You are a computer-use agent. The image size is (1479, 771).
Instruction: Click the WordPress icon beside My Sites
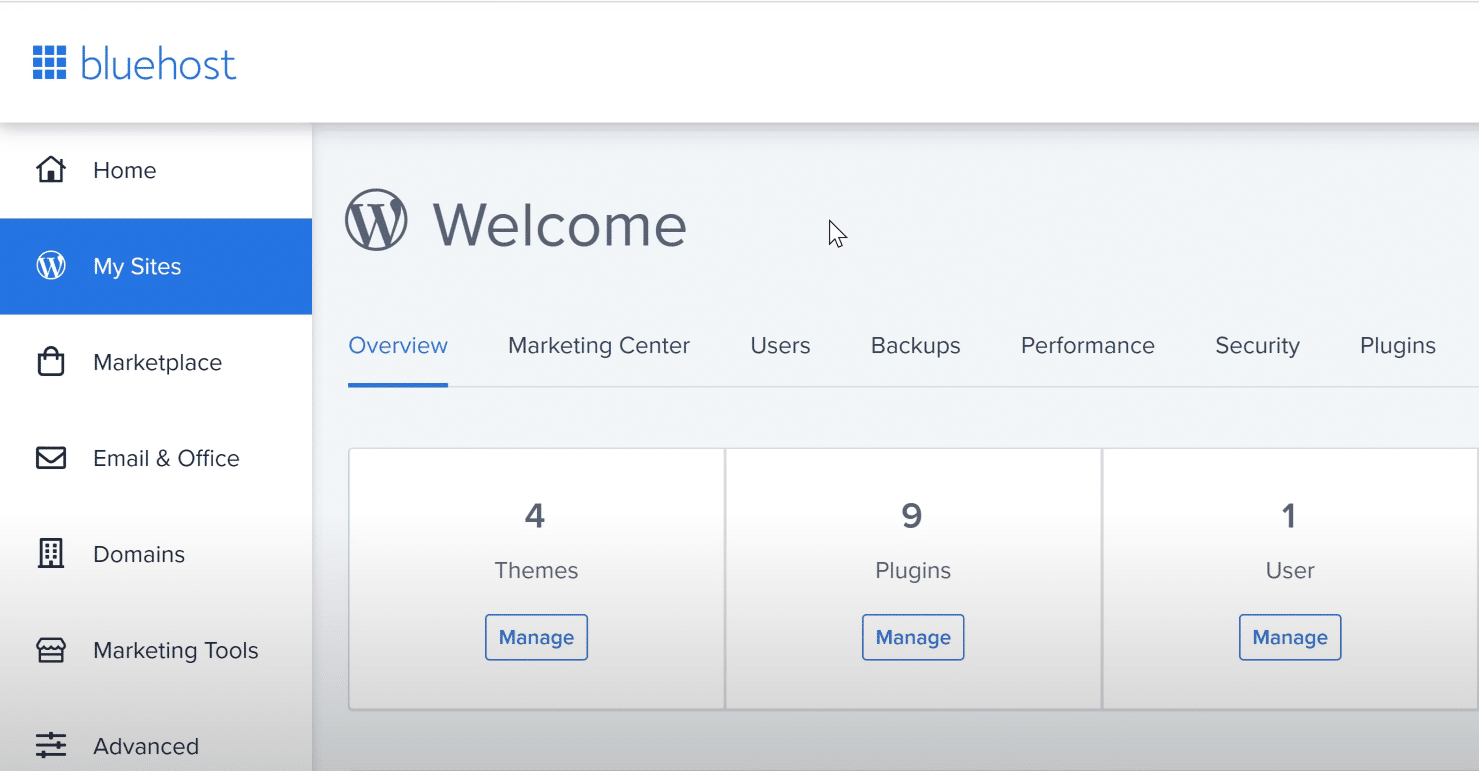pyautogui.click(x=50, y=266)
